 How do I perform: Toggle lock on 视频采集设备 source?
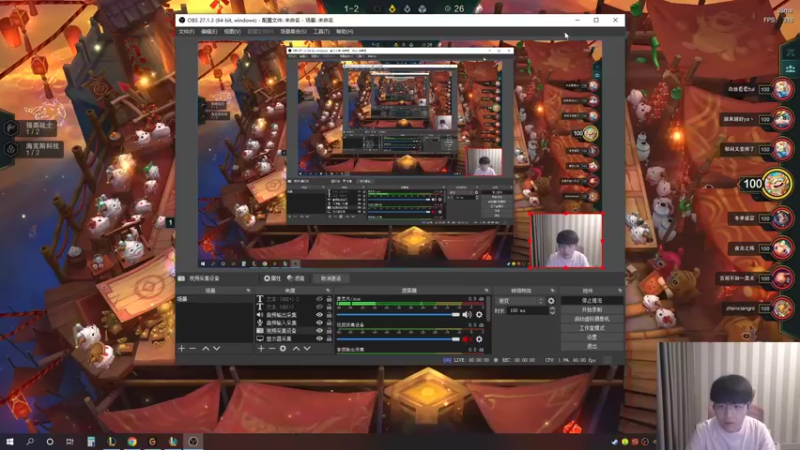(x=329, y=331)
